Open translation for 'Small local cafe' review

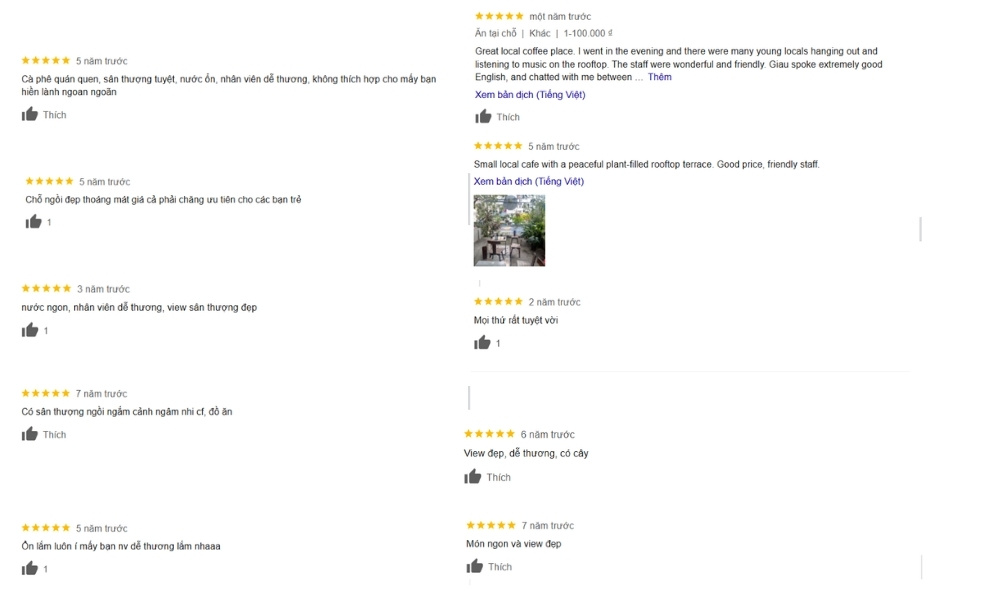click(x=529, y=181)
